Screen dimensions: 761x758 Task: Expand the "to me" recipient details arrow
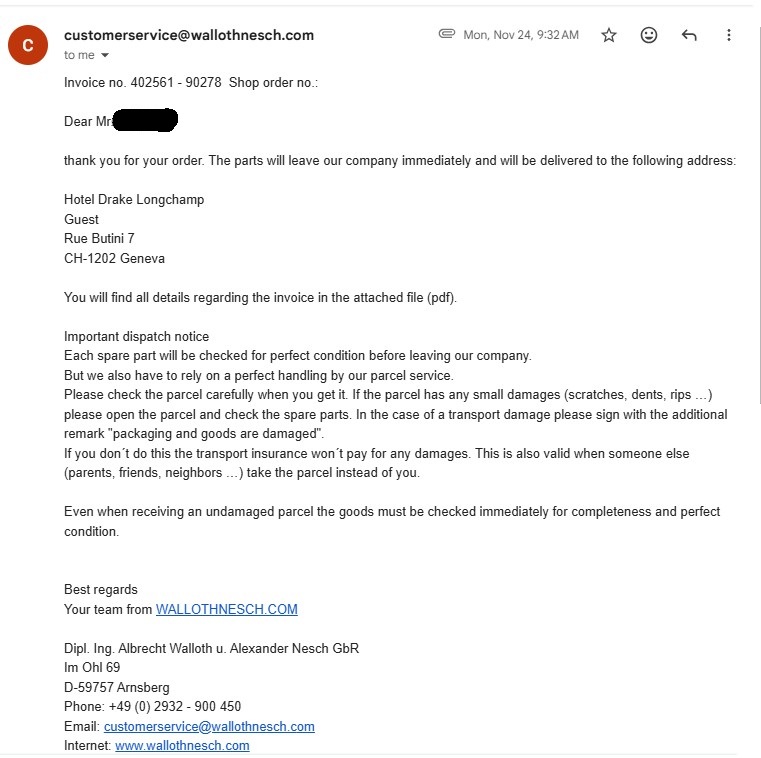click(105, 56)
